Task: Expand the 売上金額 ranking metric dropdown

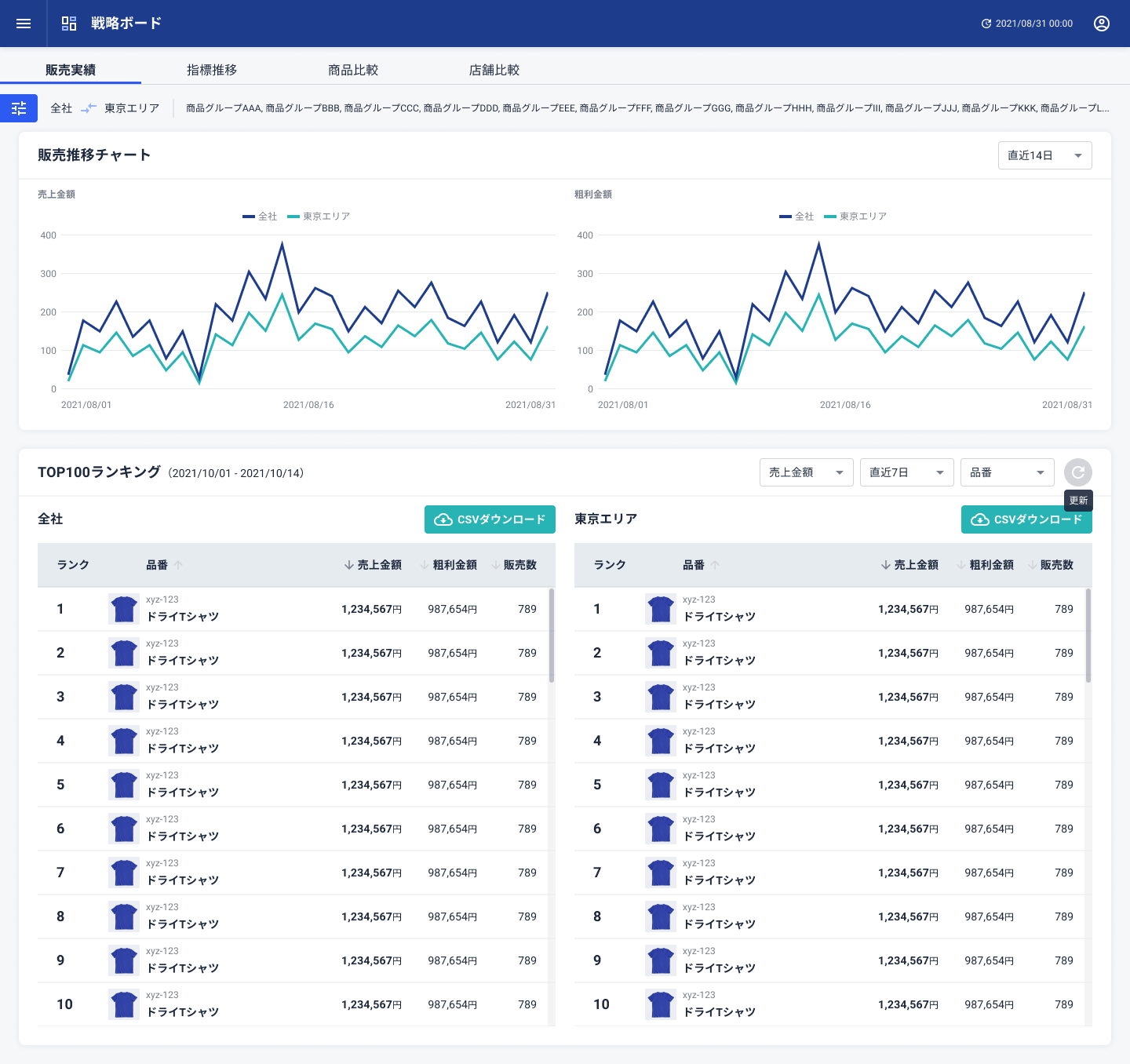Action: (x=806, y=472)
